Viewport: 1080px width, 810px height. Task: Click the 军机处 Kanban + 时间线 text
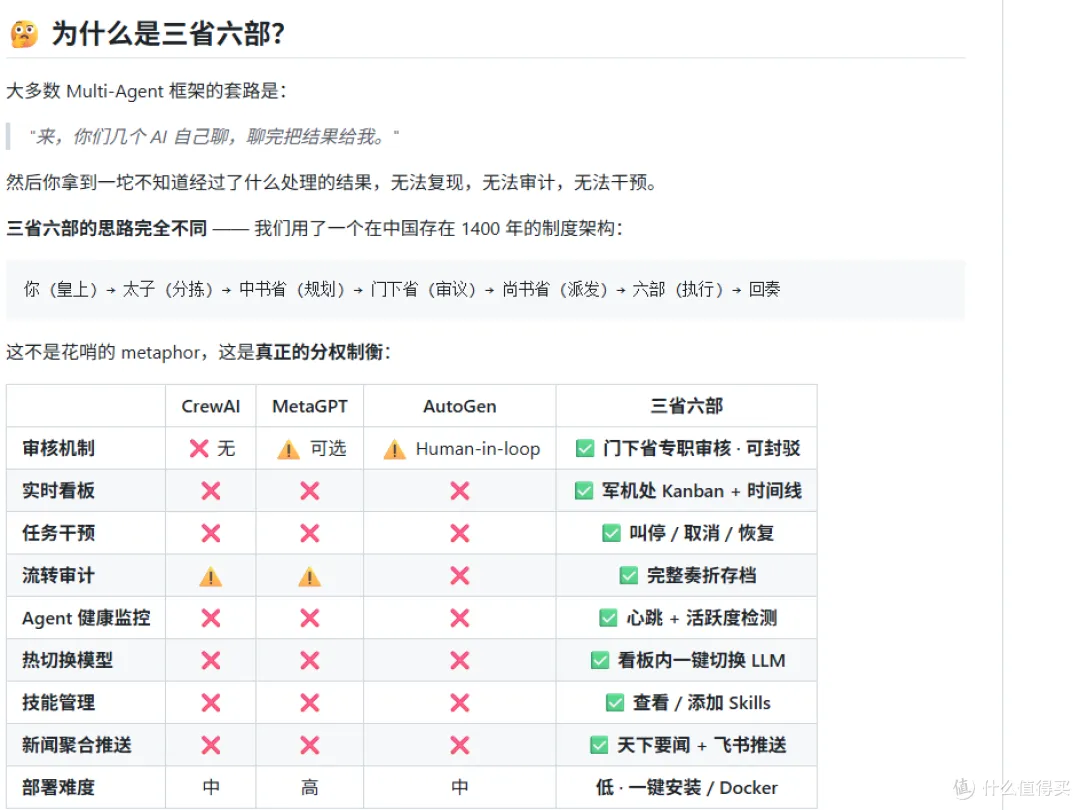coord(702,491)
